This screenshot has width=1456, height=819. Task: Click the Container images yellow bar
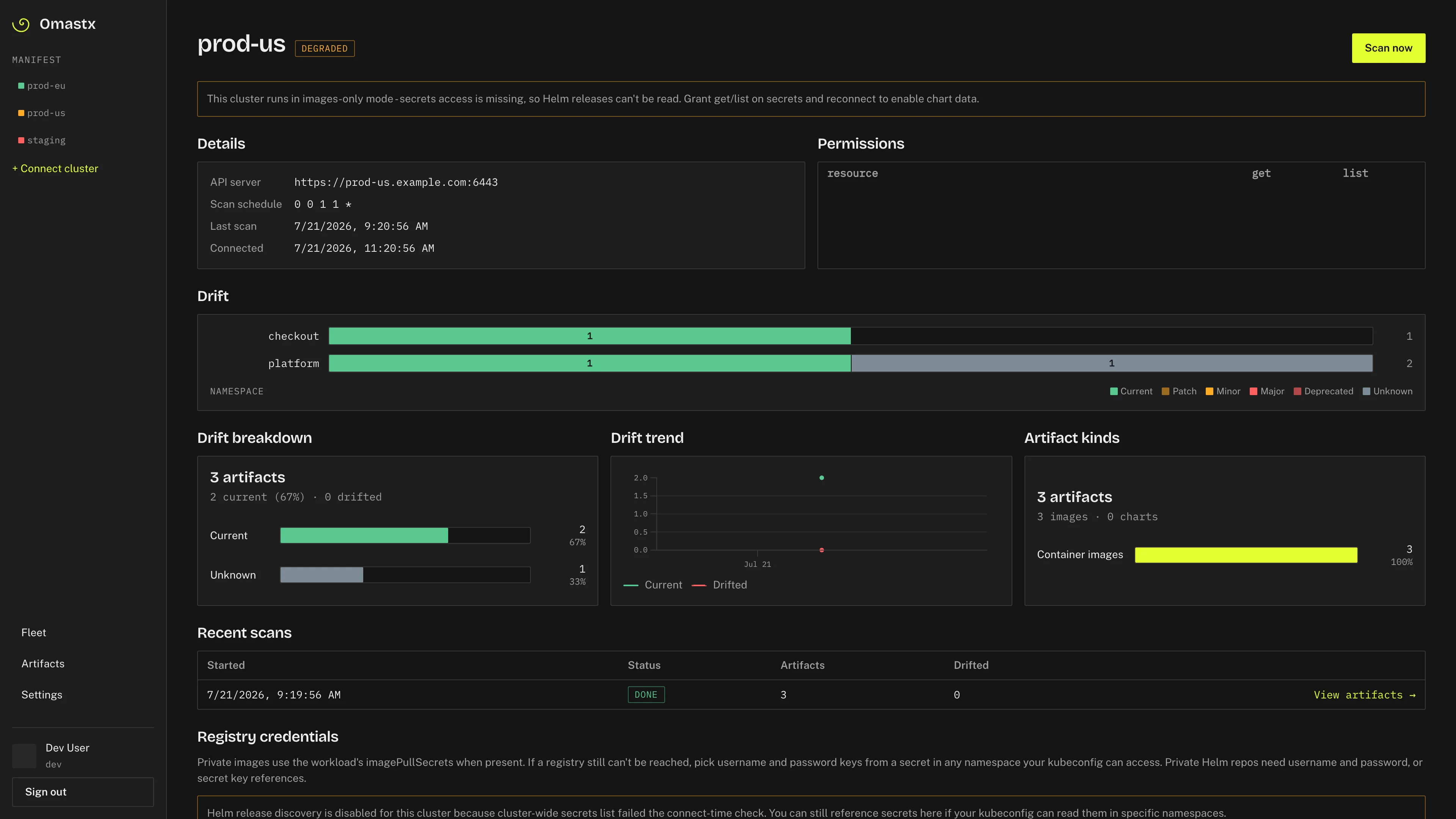1246,555
